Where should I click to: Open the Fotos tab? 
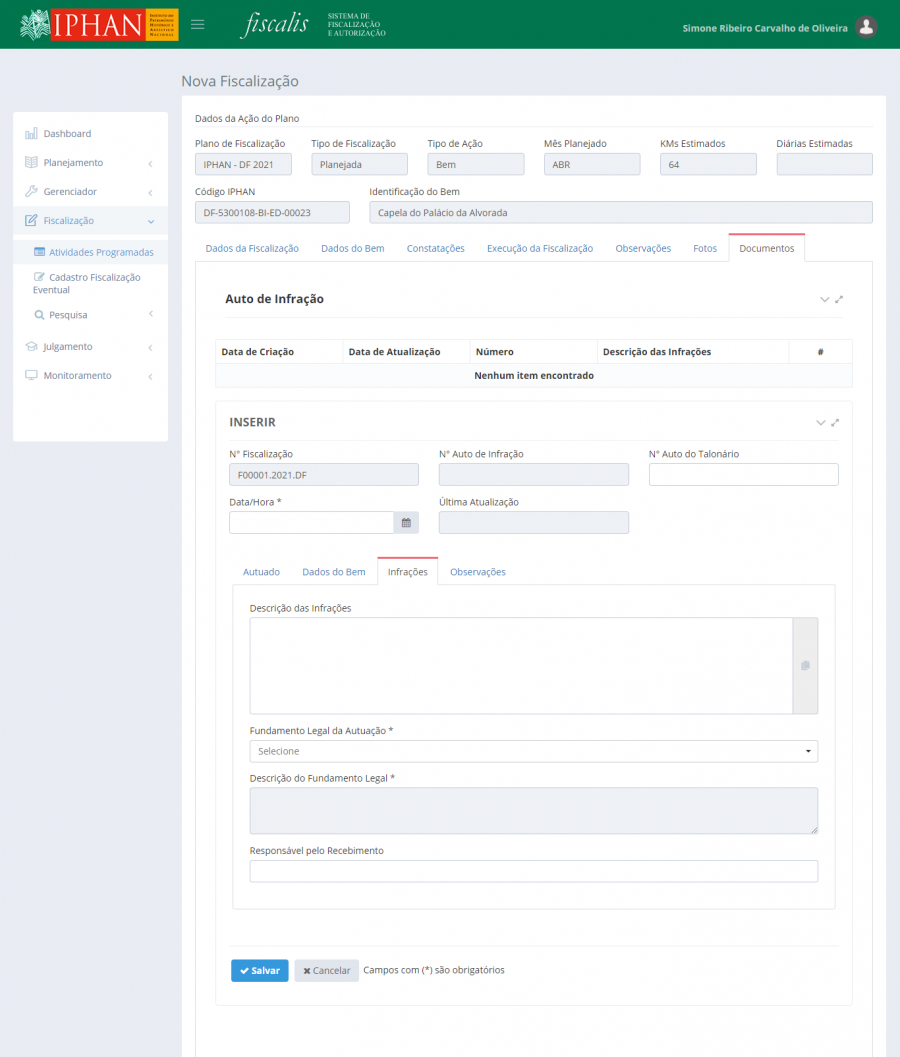[705, 248]
